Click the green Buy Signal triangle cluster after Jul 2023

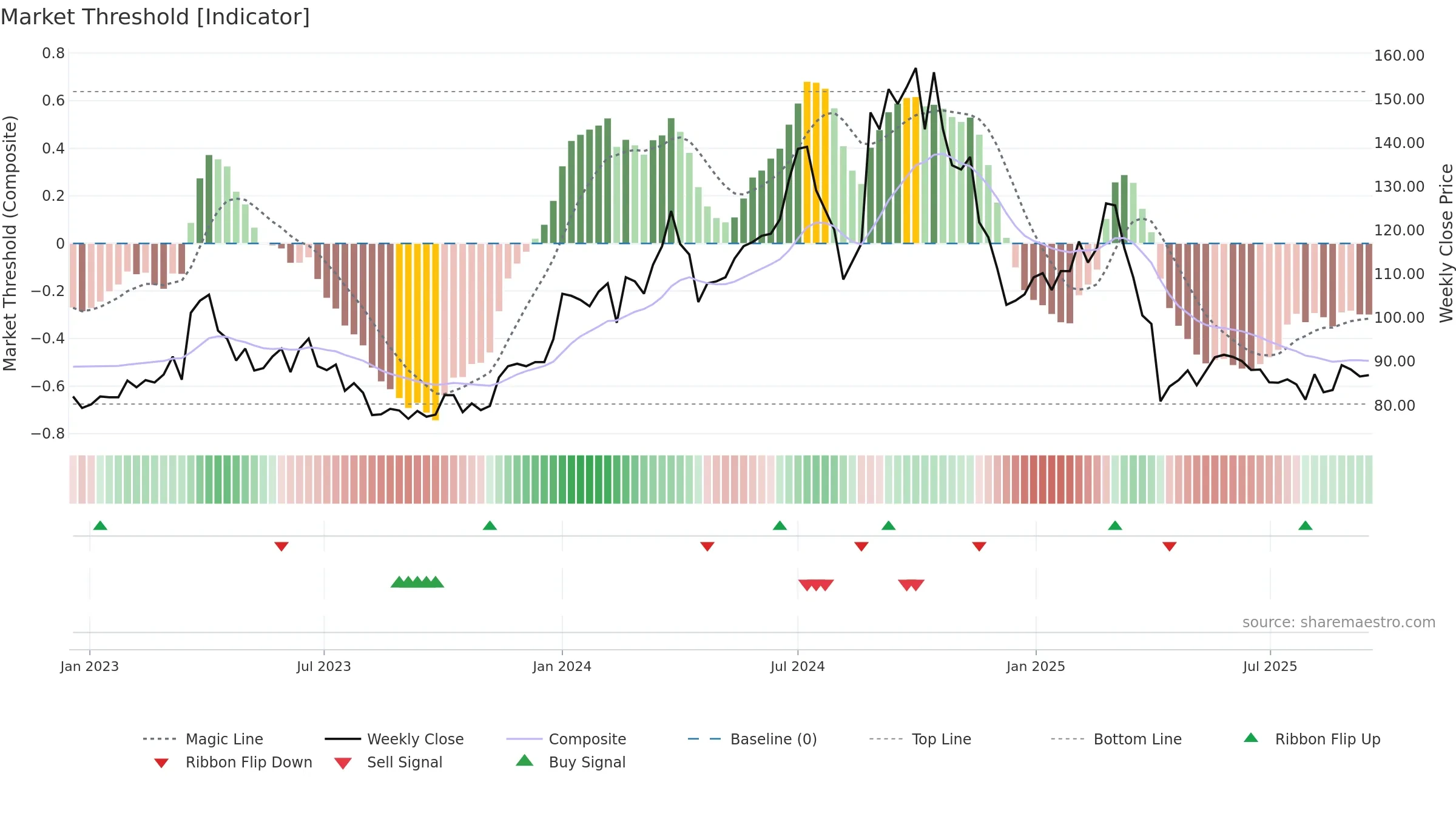[417, 582]
